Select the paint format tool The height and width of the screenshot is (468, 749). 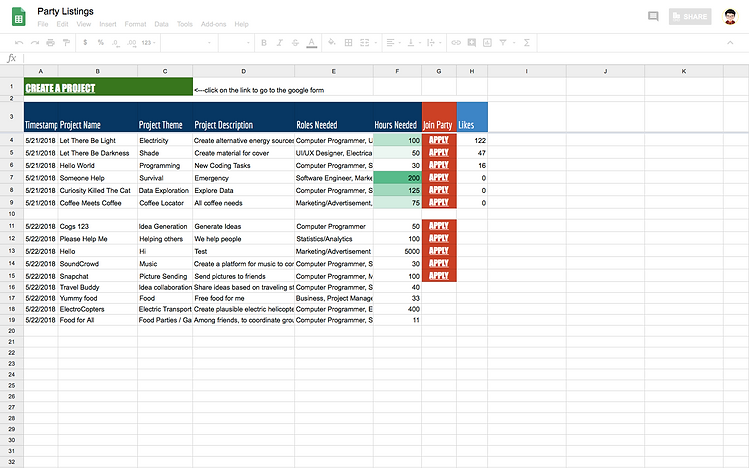tap(66, 43)
